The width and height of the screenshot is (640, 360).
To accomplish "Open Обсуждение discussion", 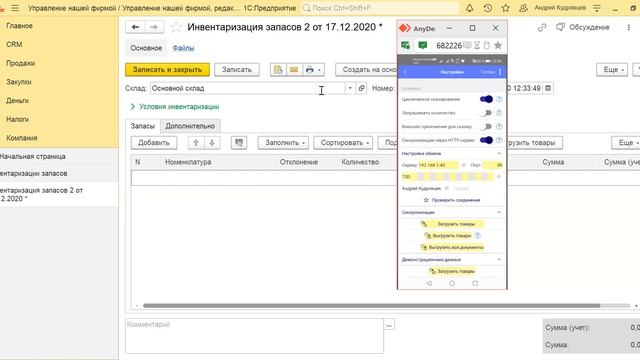I will pyautogui.click(x=583, y=27).
